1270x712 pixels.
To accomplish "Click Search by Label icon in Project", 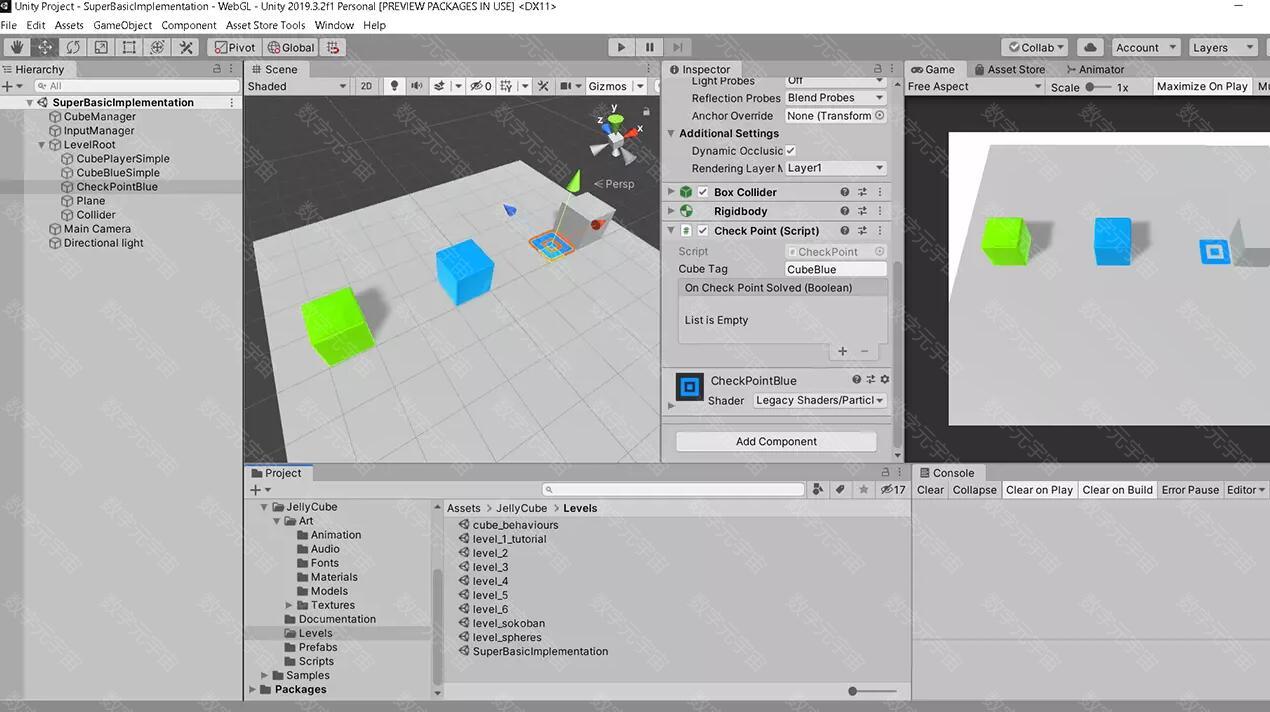I will [841, 489].
